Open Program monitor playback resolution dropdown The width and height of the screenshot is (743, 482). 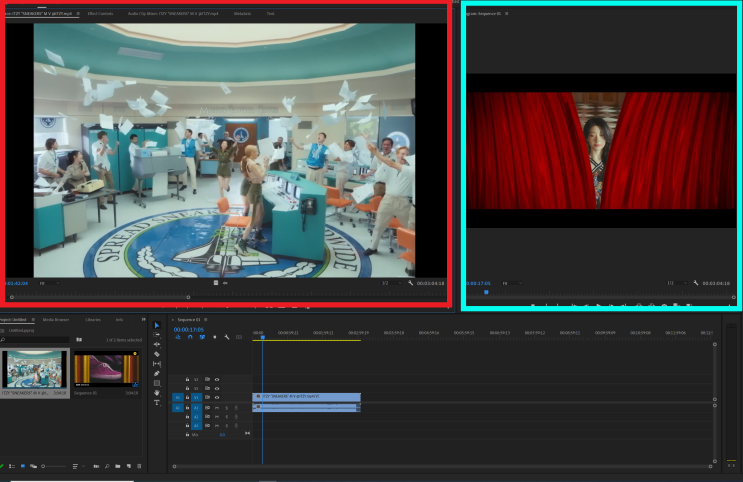tap(677, 283)
